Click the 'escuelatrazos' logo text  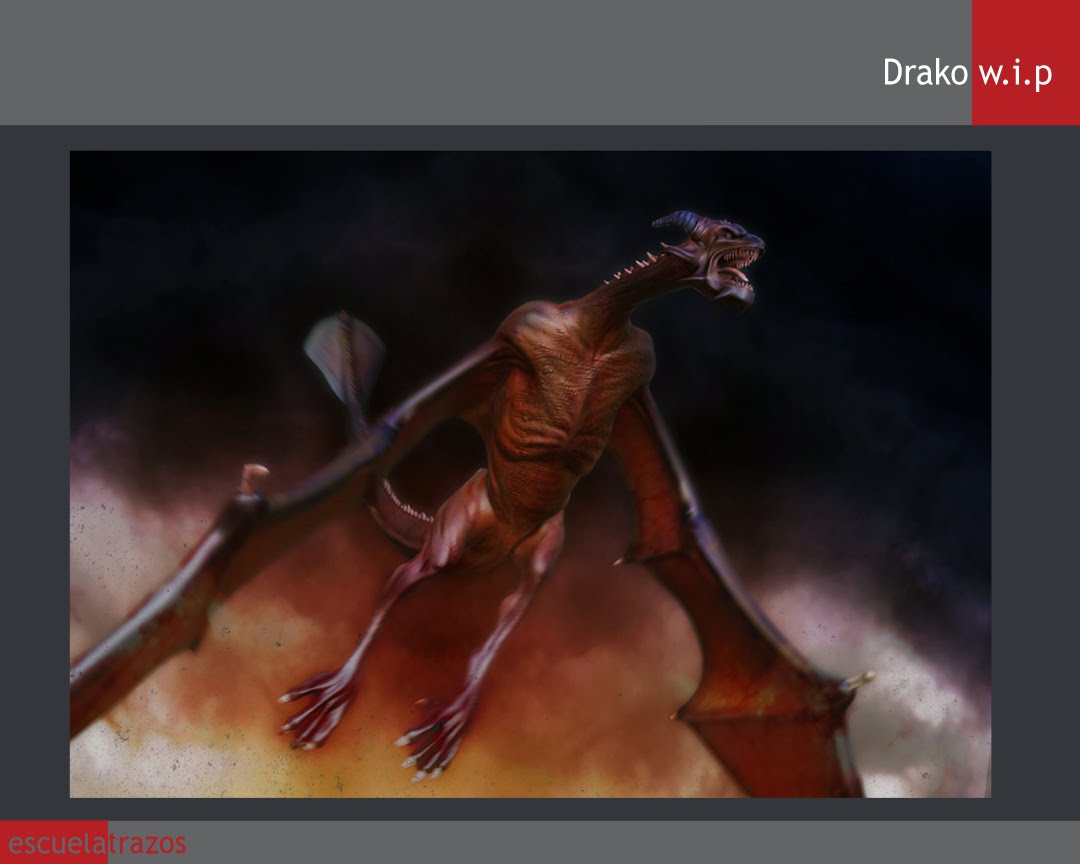pos(97,843)
